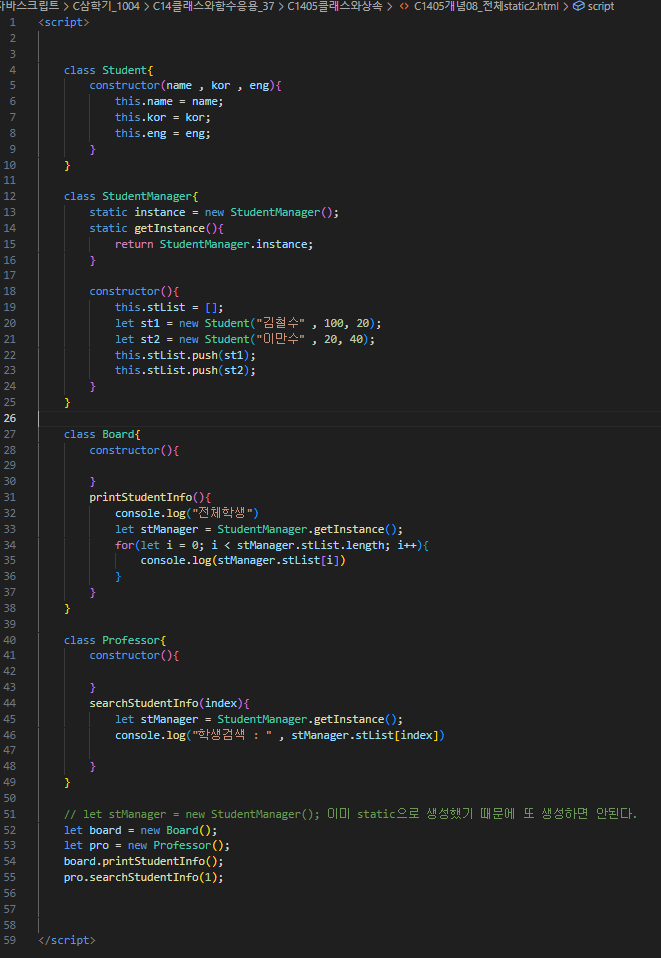Viewport: 661px width, 958px height.
Task: Click 'this.stList.push(st1);' statement
Action: [x=185, y=355]
